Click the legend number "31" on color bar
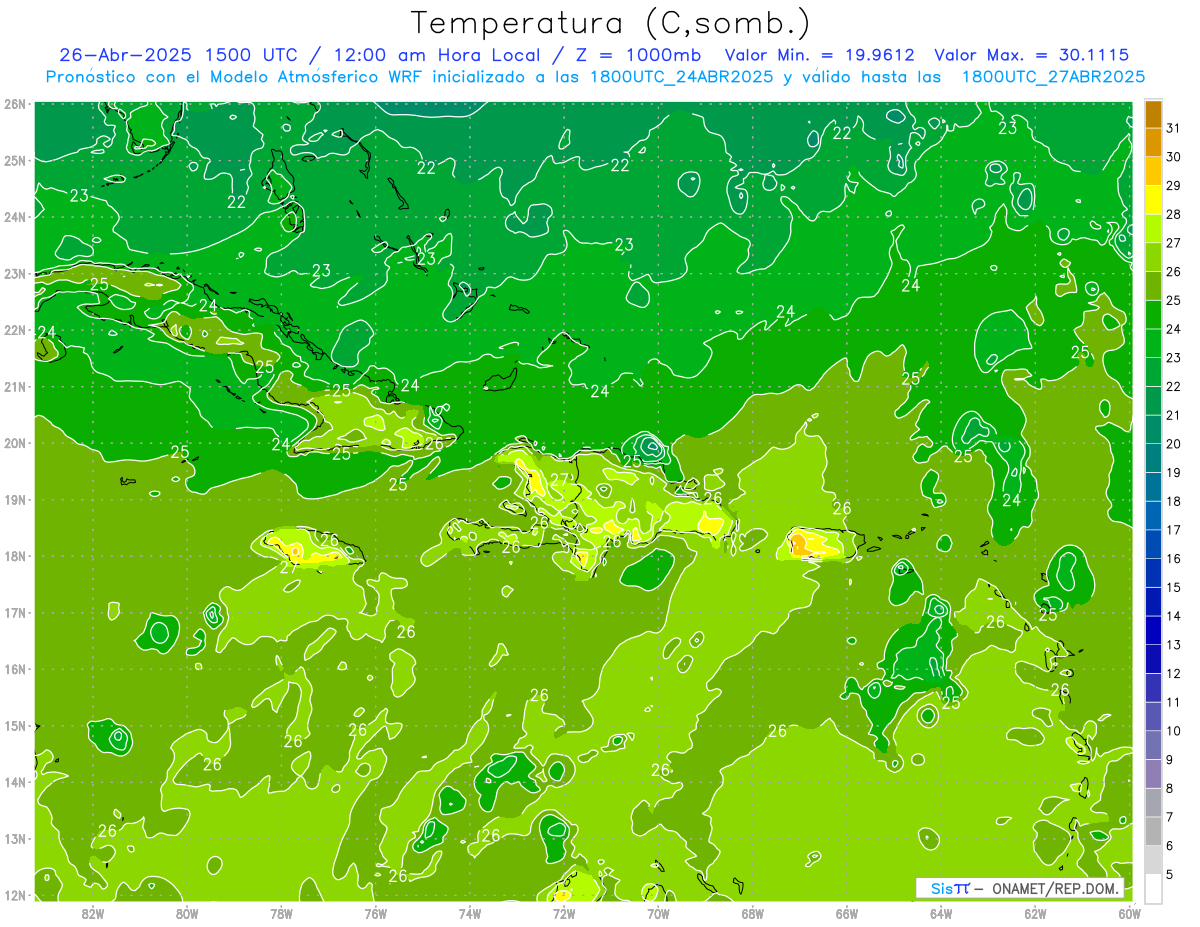1200x927 pixels. coord(1173,128)
